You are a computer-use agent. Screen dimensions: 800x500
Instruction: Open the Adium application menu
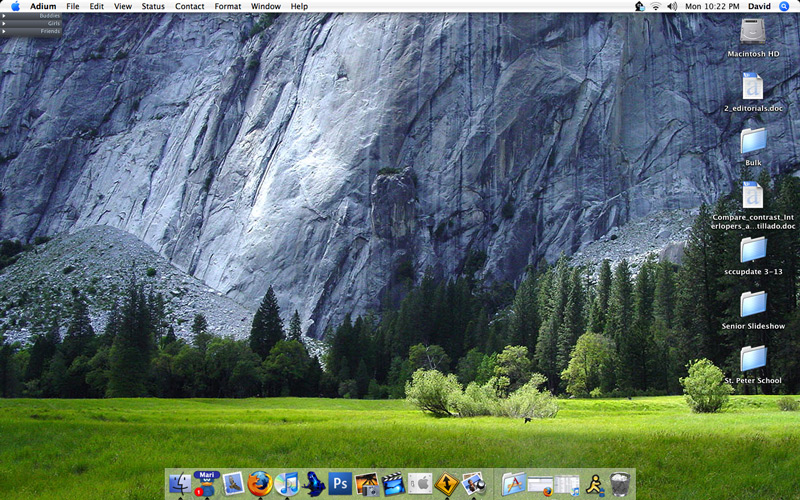point(43,6)
